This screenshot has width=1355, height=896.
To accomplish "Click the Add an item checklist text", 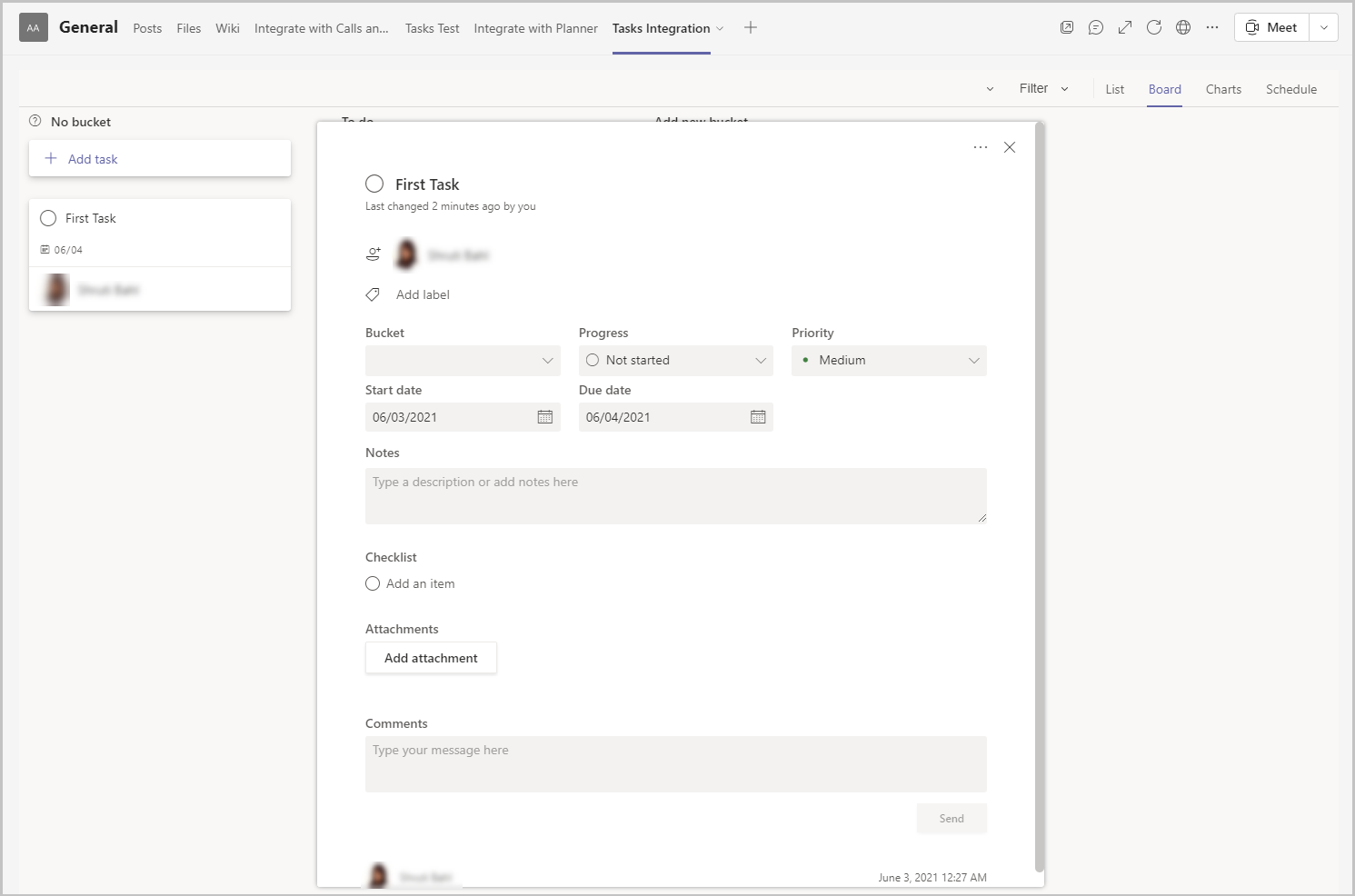I will pos(421,583).
